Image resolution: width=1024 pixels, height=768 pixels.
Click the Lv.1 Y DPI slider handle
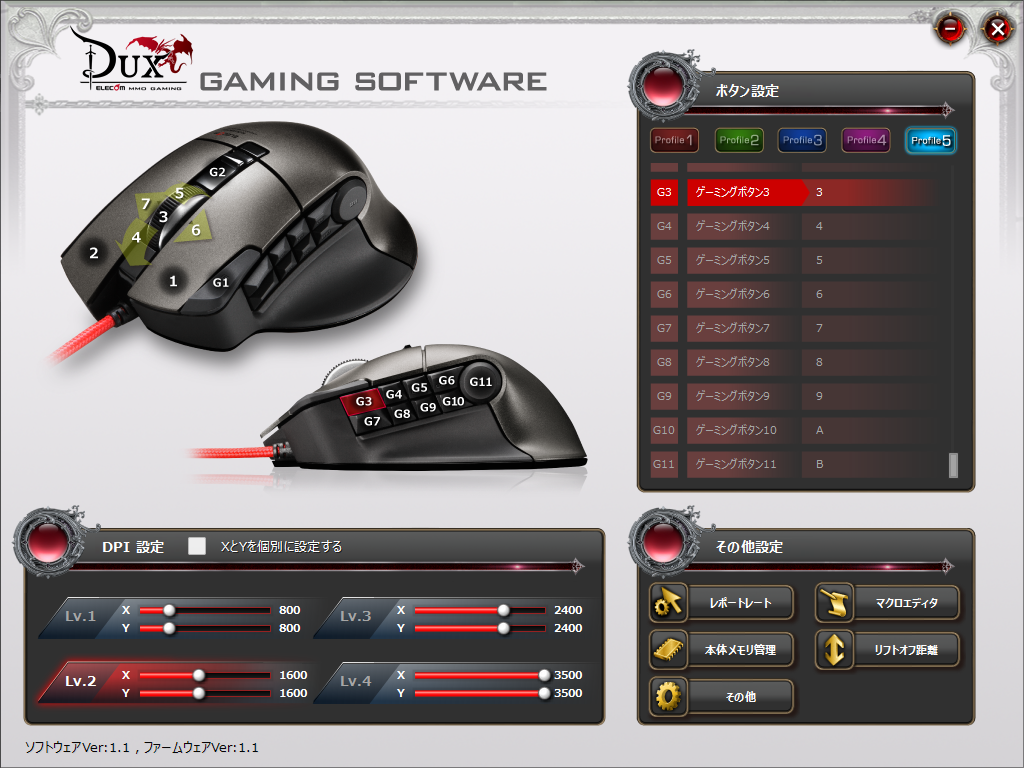tap(169, 628)
